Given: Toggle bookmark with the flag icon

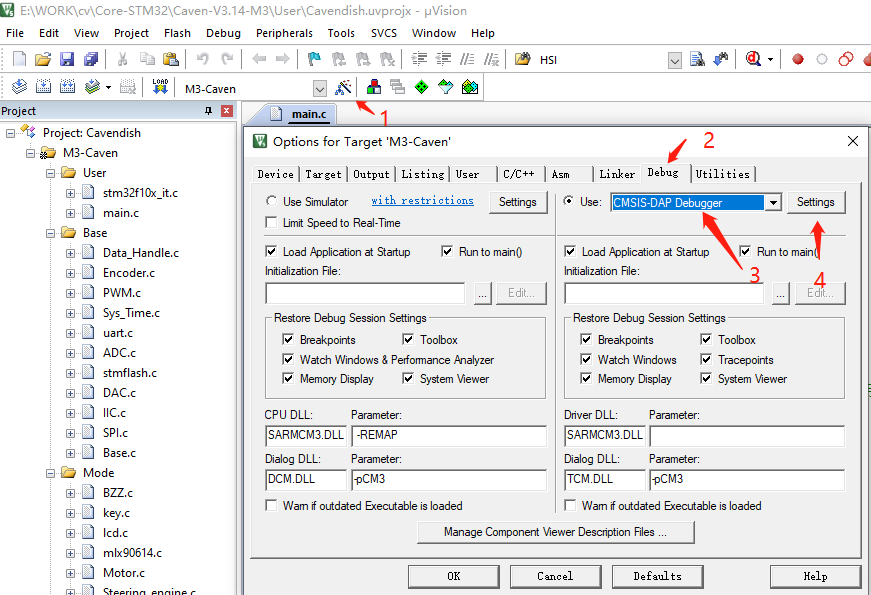Looking at the screenshot, I should click(x=314, y=59).
